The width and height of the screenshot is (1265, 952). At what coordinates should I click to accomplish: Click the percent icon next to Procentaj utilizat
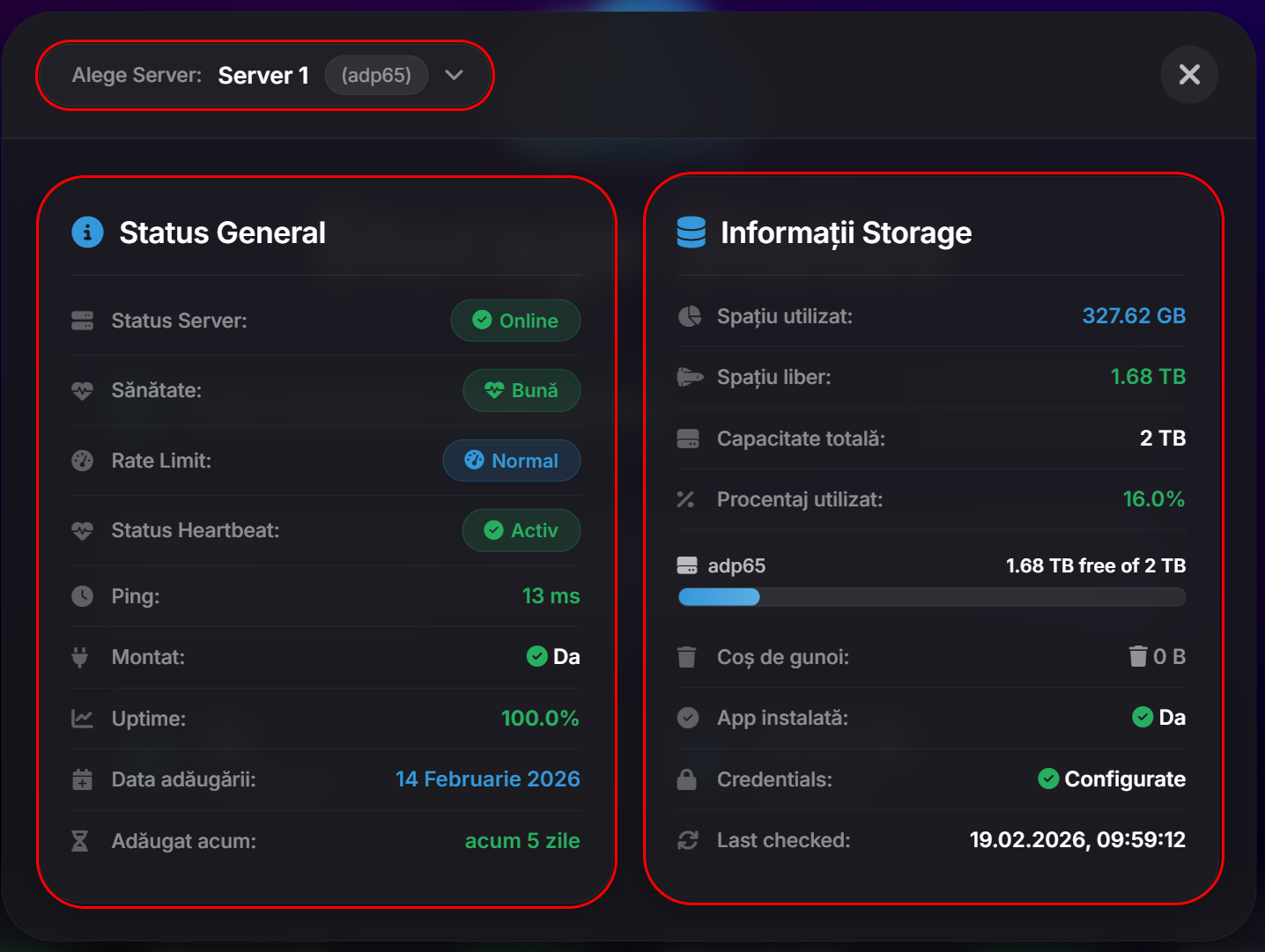pyautogui.click(x=685, y=499)
